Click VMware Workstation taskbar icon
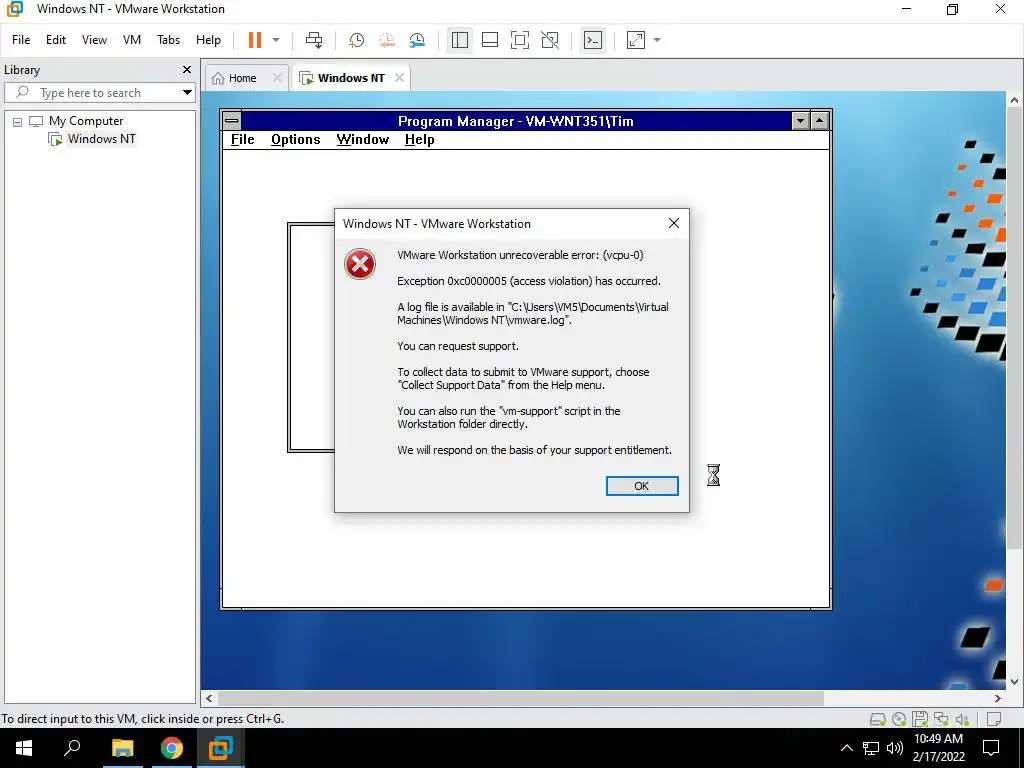The width and height of the screenshot is (1024, 768). pos(220,748)
